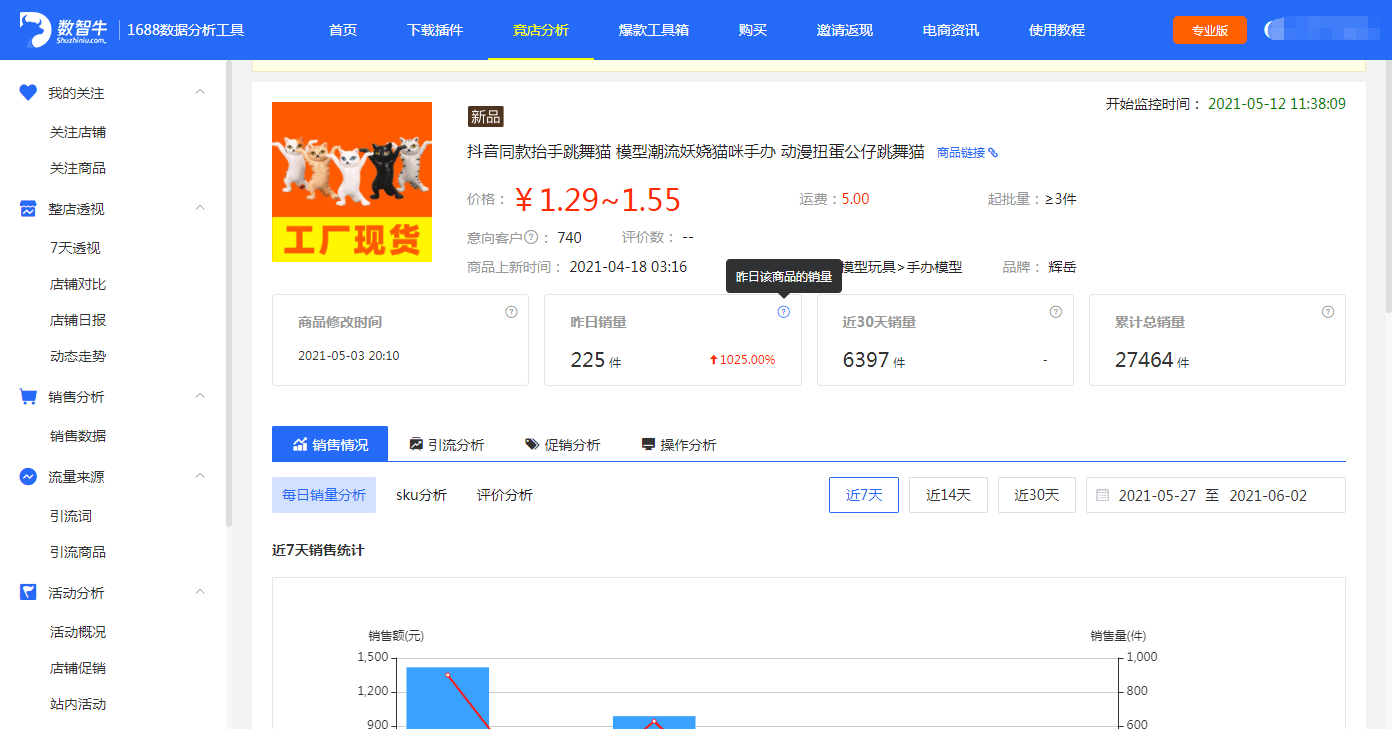Viewport: 1392px width, 729px height.
Task: Collapse the 销售分析 section chevron
Action: coord(200,396)
